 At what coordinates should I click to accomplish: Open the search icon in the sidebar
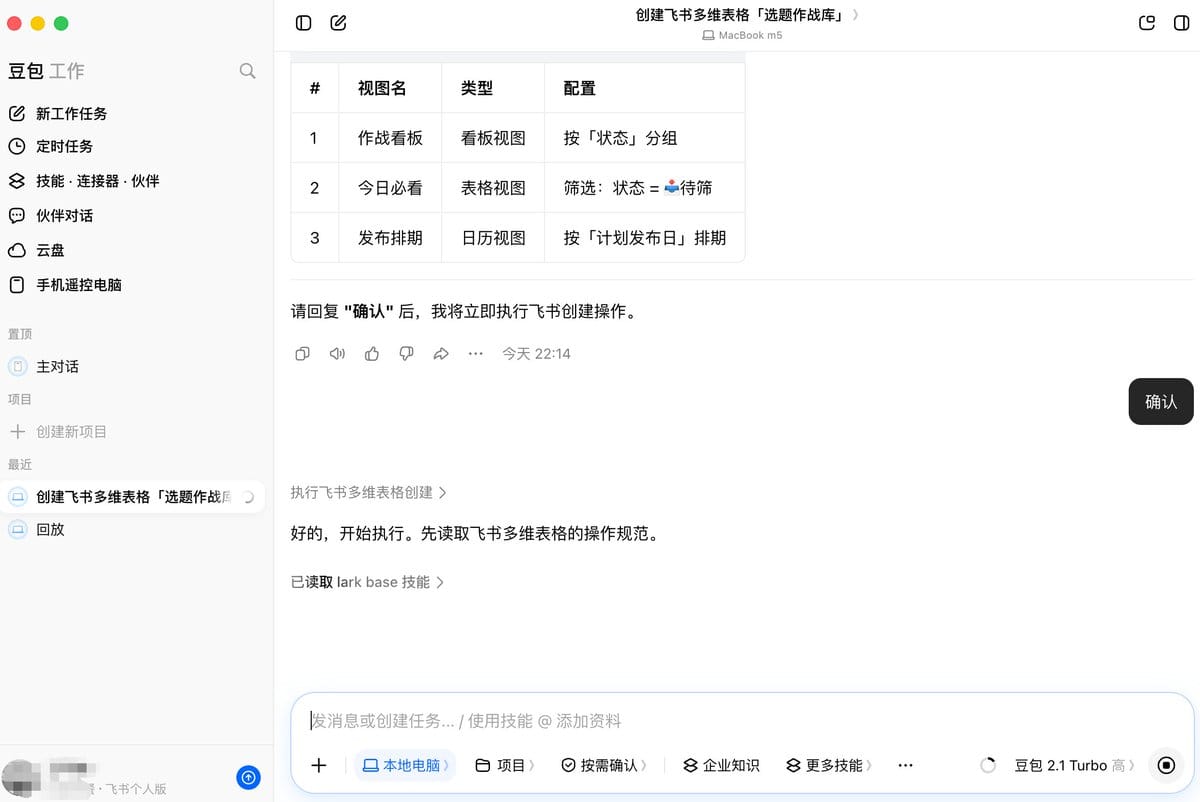click(247, 71)
